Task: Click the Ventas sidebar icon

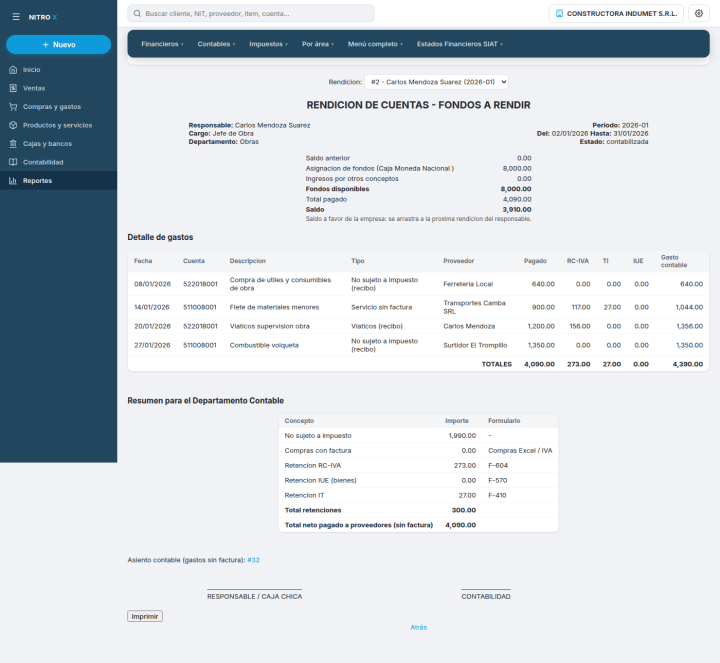Action: (13, 88)
